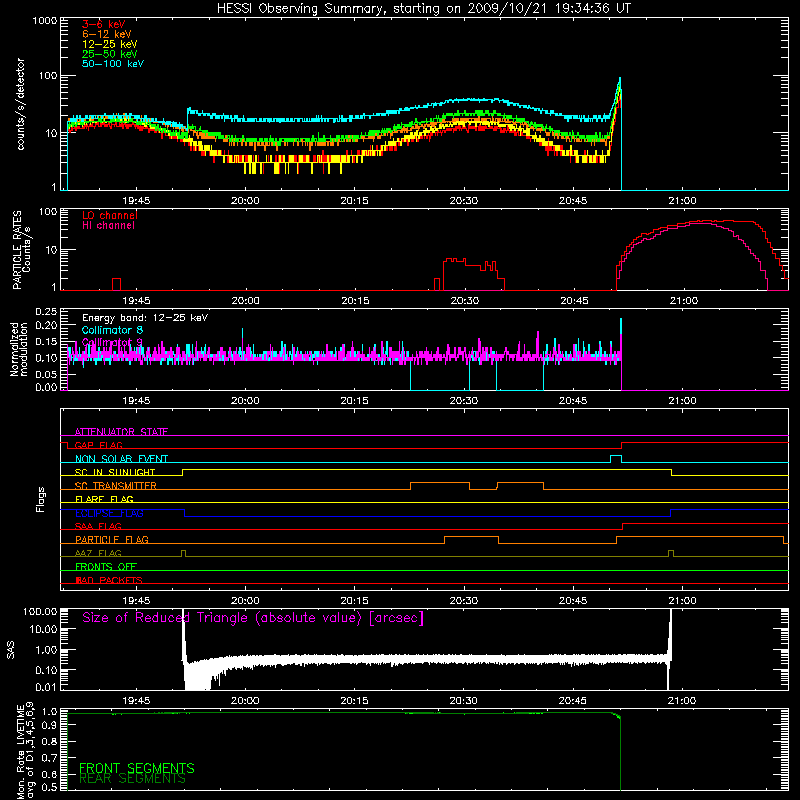Image resolution: width=800 pixels, height=800 pixels.
Task: Select the '12-25 keV' legend label in top plot
Action: click(110, 44)
